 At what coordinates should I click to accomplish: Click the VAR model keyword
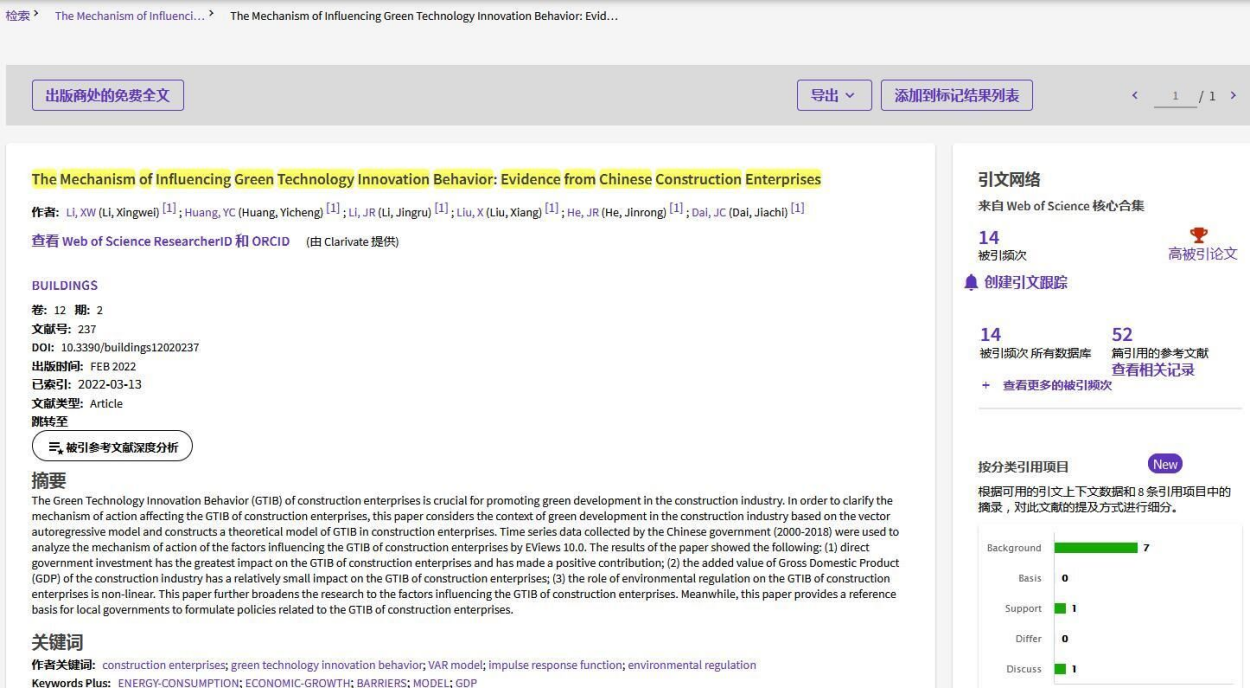coord(455,665)
